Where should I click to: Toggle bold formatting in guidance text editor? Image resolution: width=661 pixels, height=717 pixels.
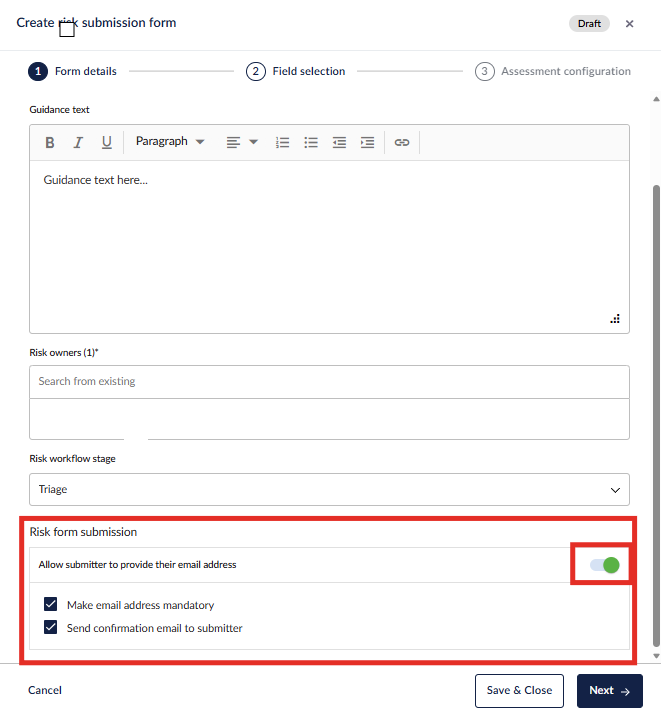(50, 143)
